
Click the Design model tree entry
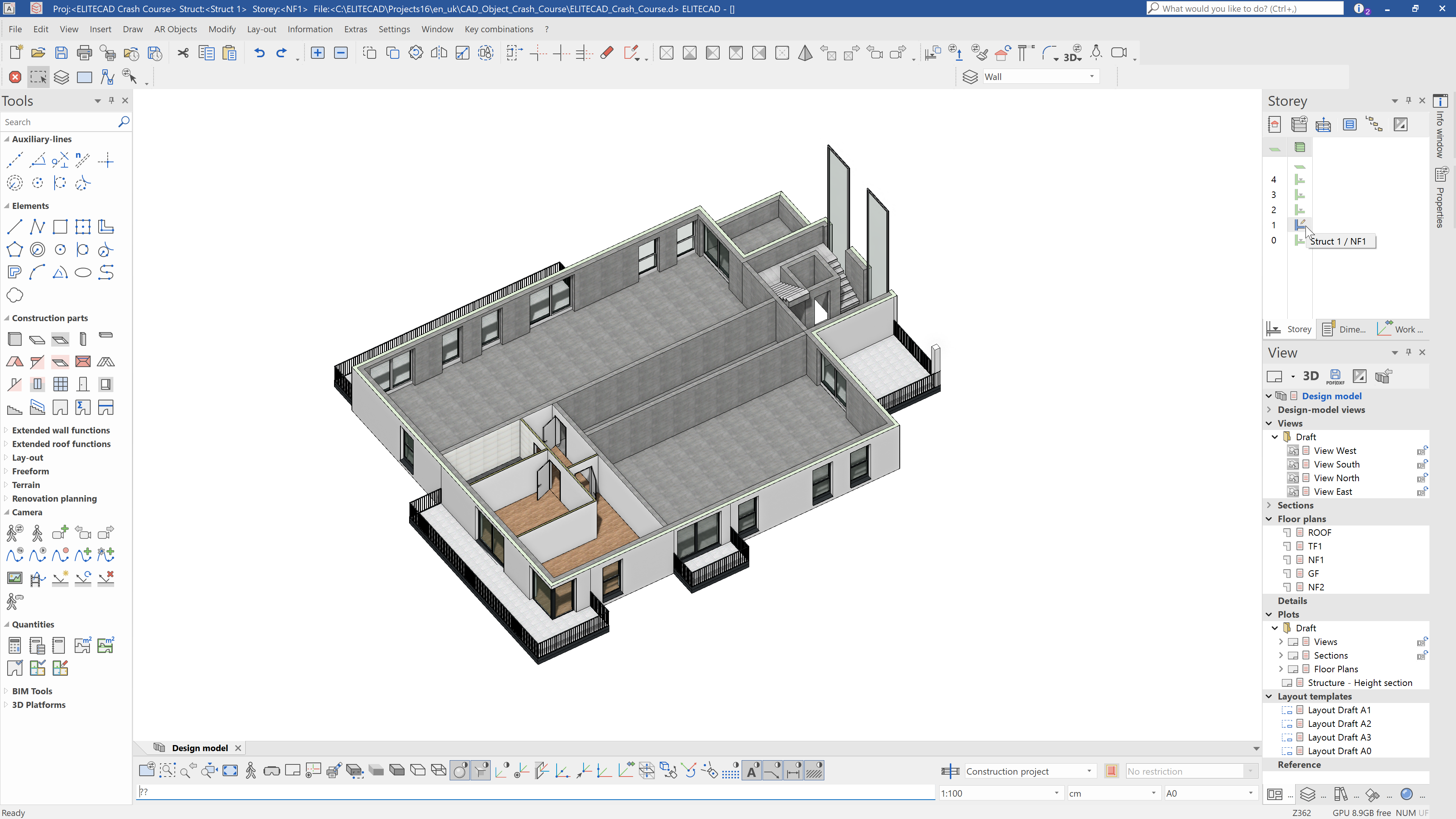pos(1332,395)
